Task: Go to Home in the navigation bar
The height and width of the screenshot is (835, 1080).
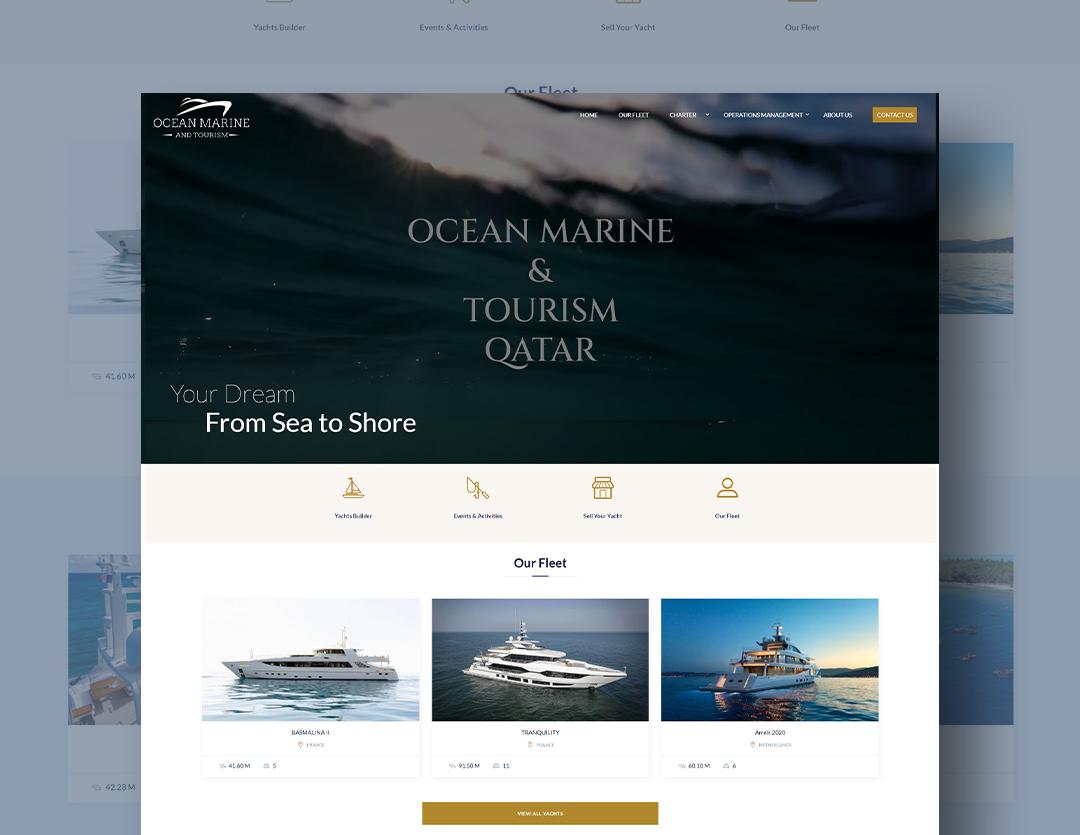Action: tap(588, 115)
